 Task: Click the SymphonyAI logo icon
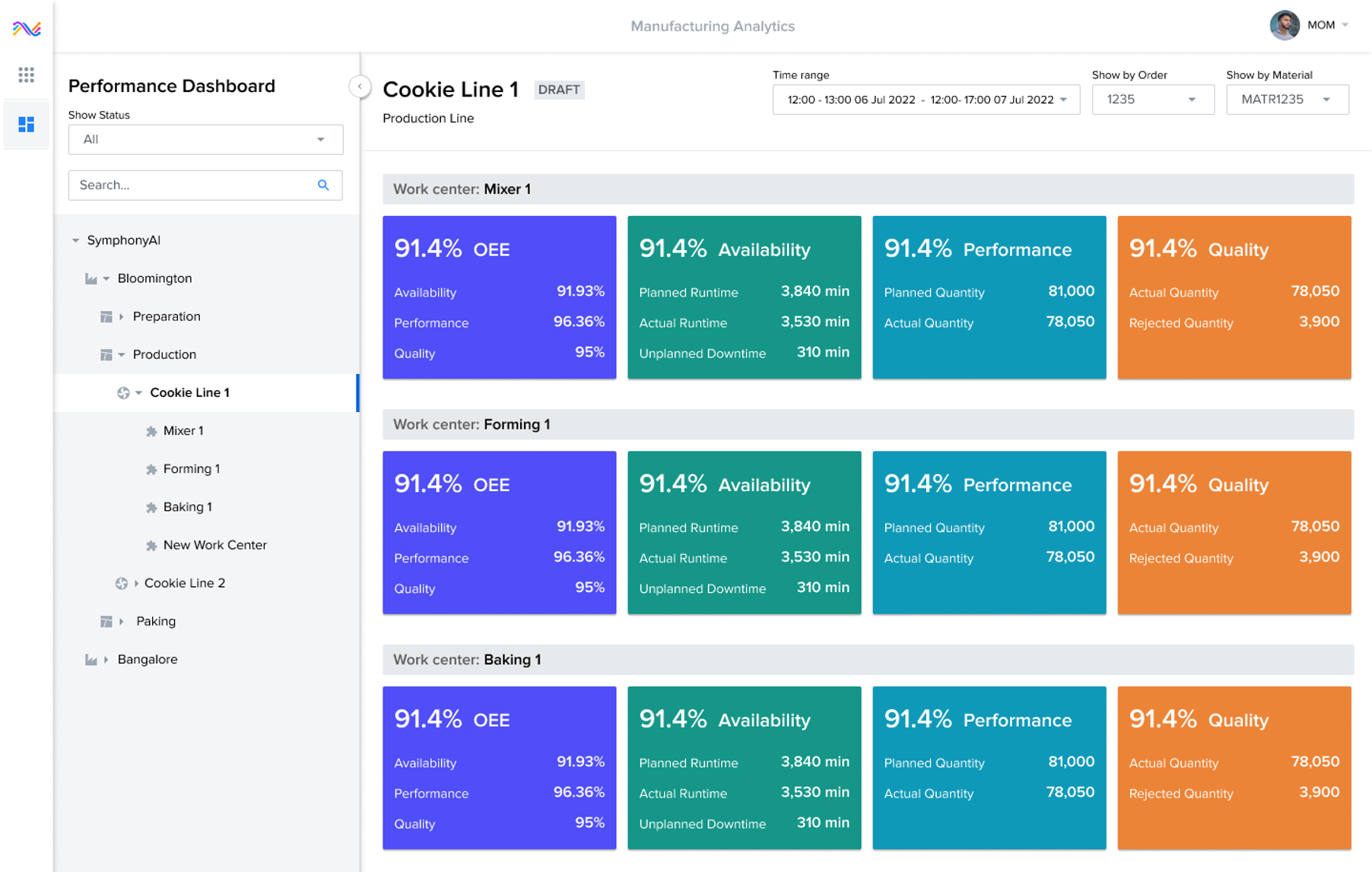click(25, 28)
